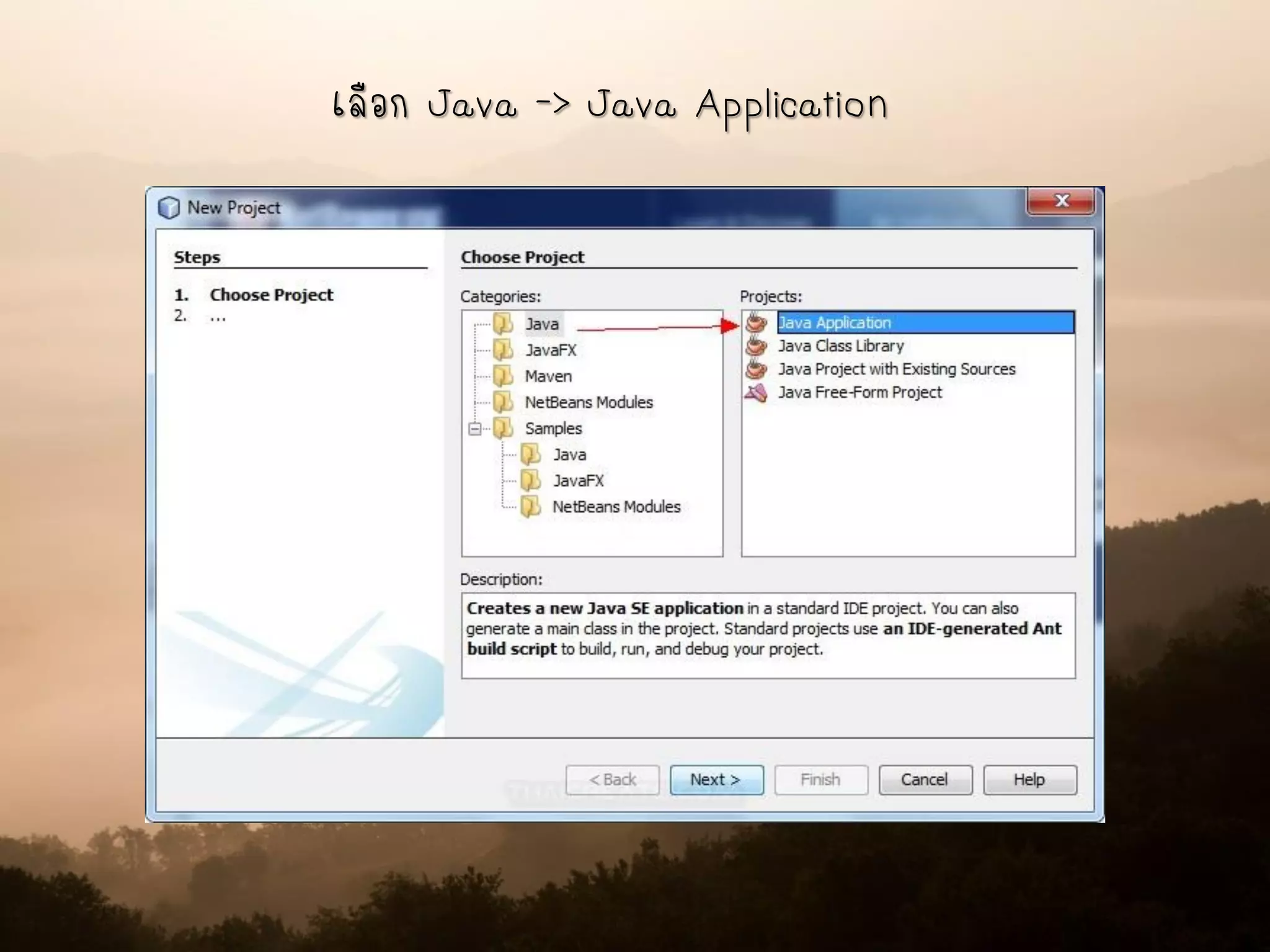
Task: Collapse the Samples tree node
Action: 475,428
